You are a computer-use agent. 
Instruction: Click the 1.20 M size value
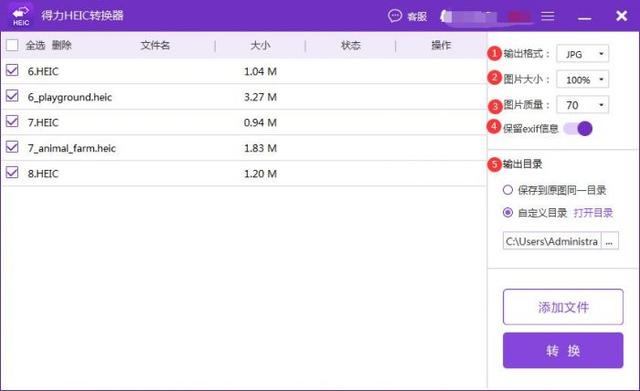260,174
